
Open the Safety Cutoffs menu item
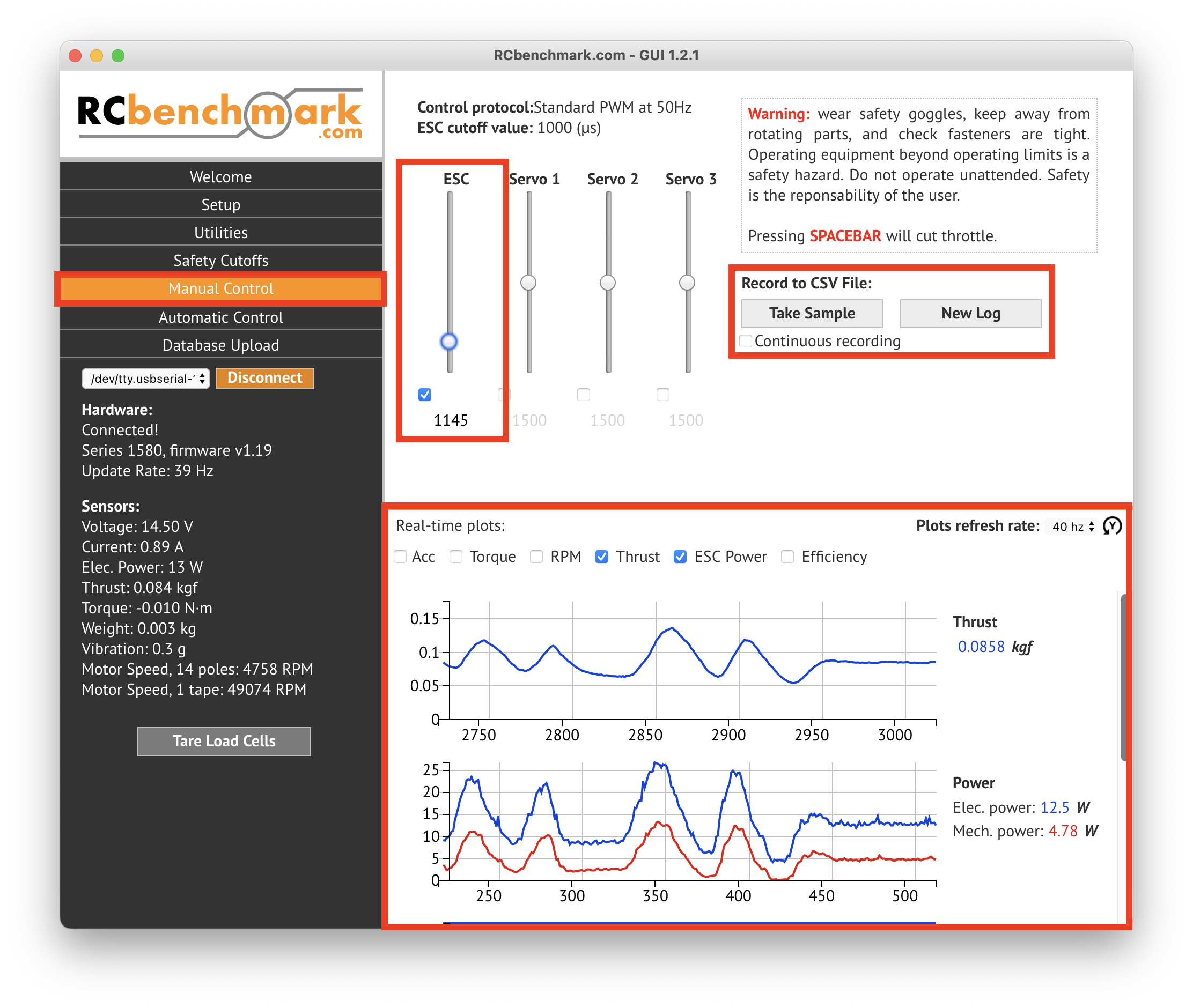click(x=220, y=261)
